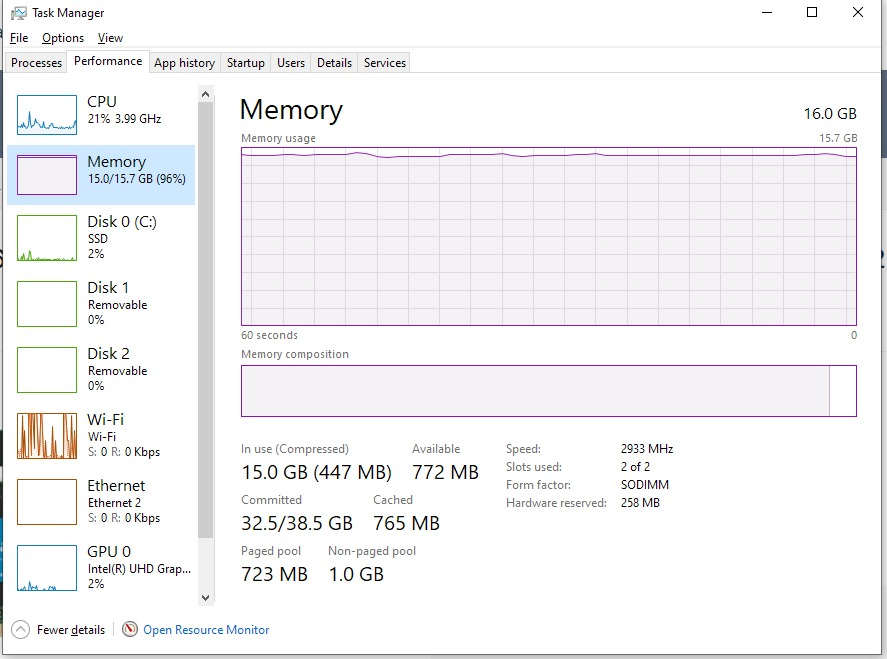Viewport: 887px width, 659px height.
Task: Select the CPU usage graph thumbnail
Action: 47,115
